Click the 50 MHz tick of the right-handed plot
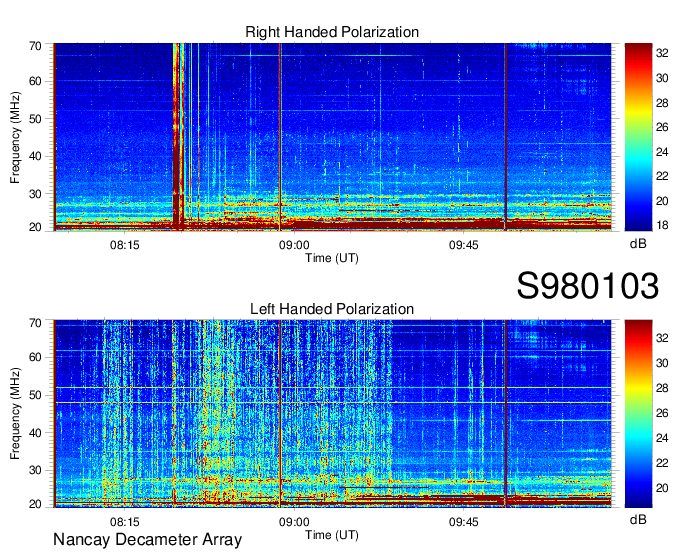The width and height of the screenshot is (680, 552). tap(35, 119)
